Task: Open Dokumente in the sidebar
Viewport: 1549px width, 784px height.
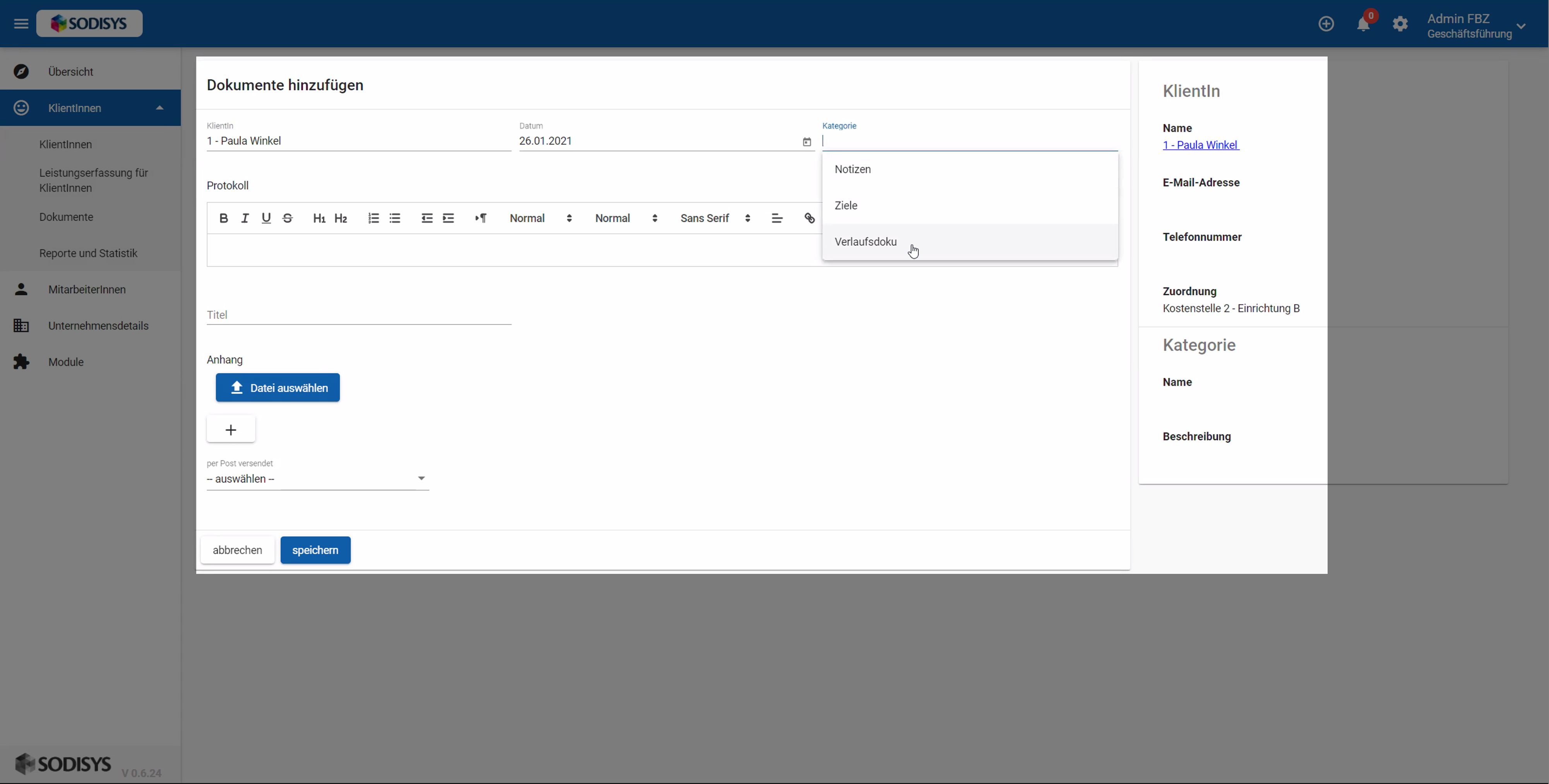Action: 66,216
